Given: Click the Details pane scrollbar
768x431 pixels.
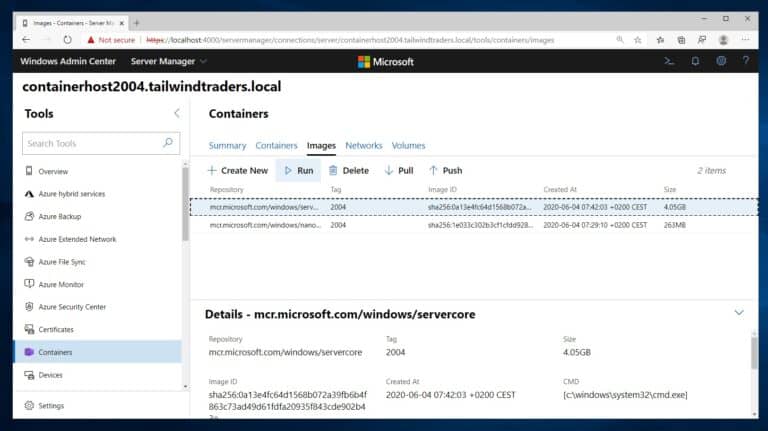Looking at the screenshot, I should (x=754, y=353).
